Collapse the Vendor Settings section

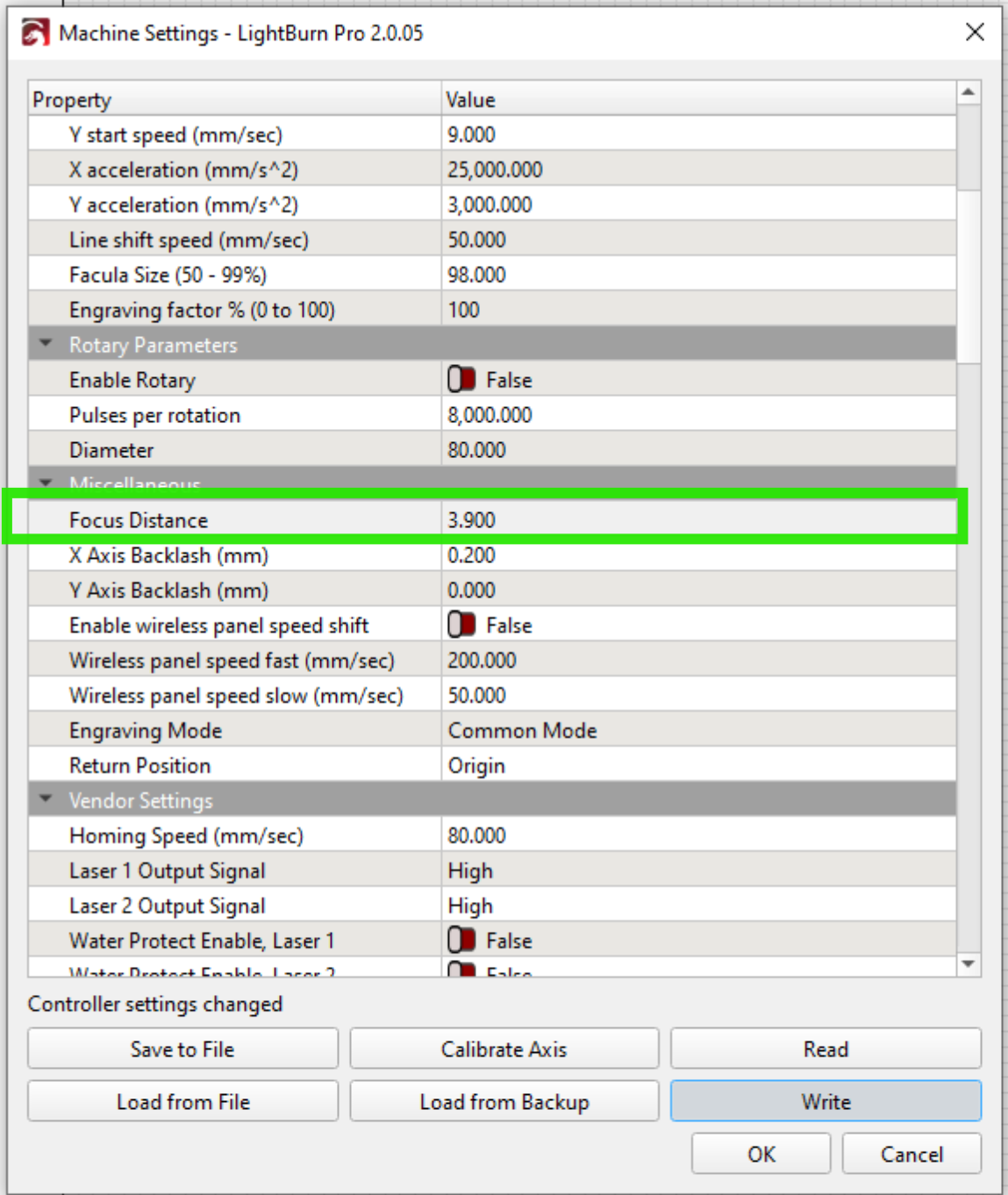point(46,800)
